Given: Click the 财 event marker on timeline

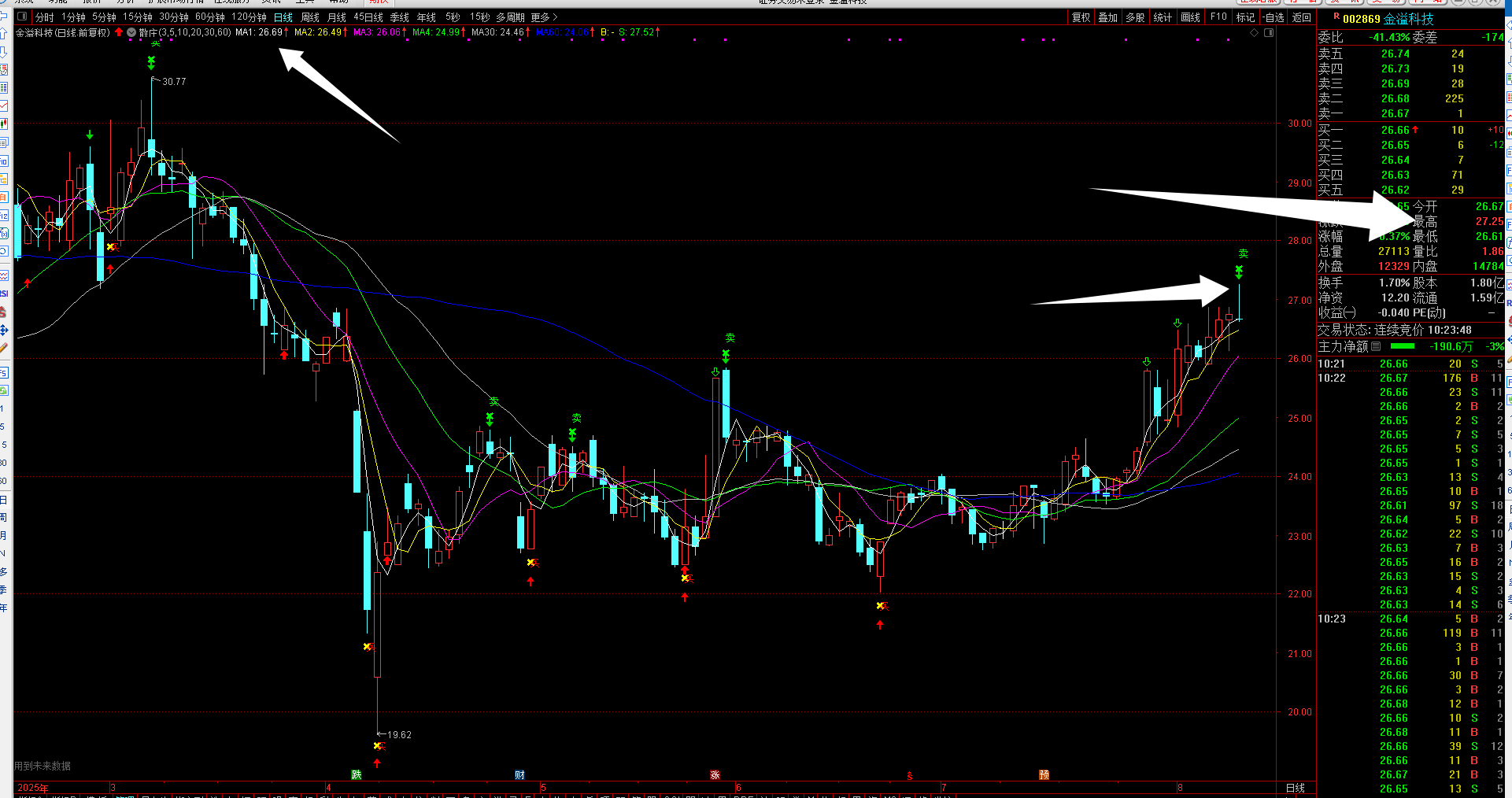Looking at the screenshot, I should [x=519, y=775].
